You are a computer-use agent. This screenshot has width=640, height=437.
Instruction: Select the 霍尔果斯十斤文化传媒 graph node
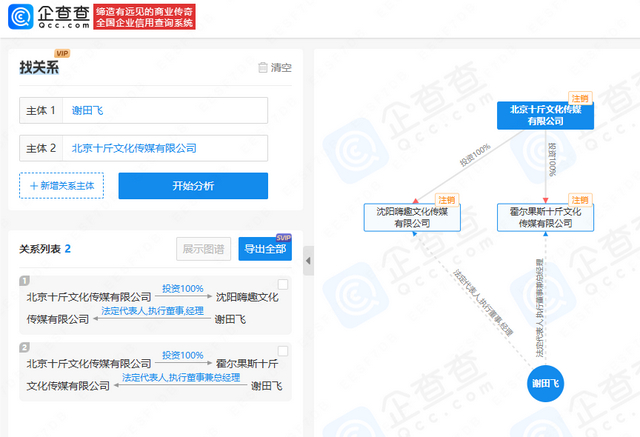(x=545, y=217)
